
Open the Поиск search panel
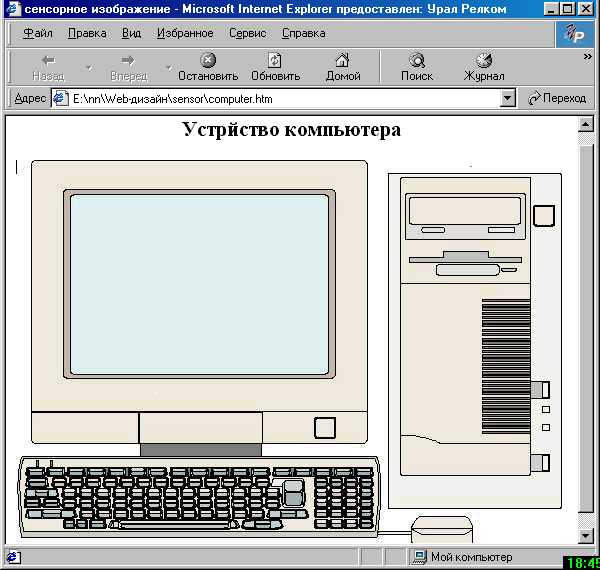point(417,67)
